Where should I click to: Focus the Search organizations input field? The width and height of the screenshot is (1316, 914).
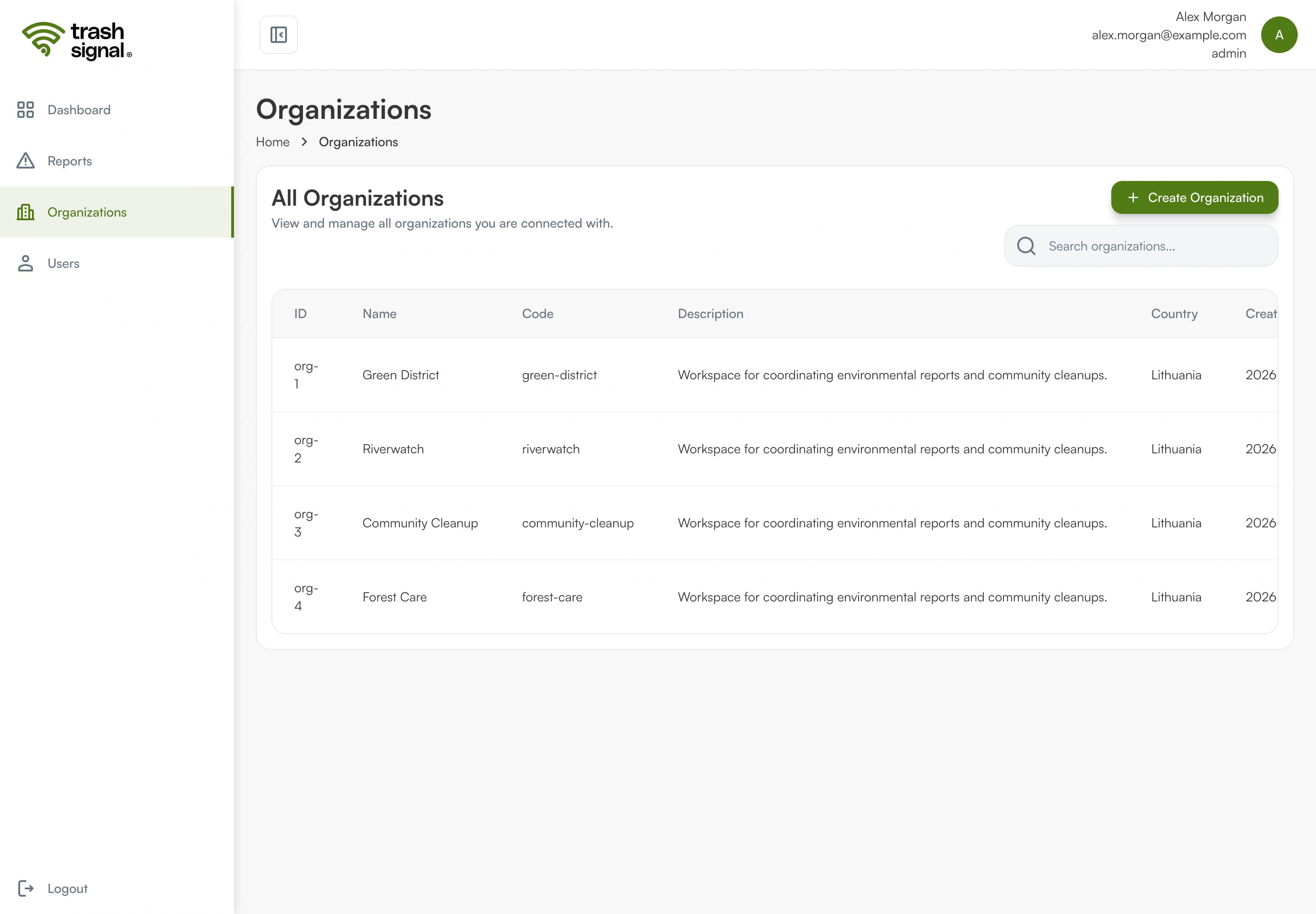pyautogui.click(x=1141, y=246)
